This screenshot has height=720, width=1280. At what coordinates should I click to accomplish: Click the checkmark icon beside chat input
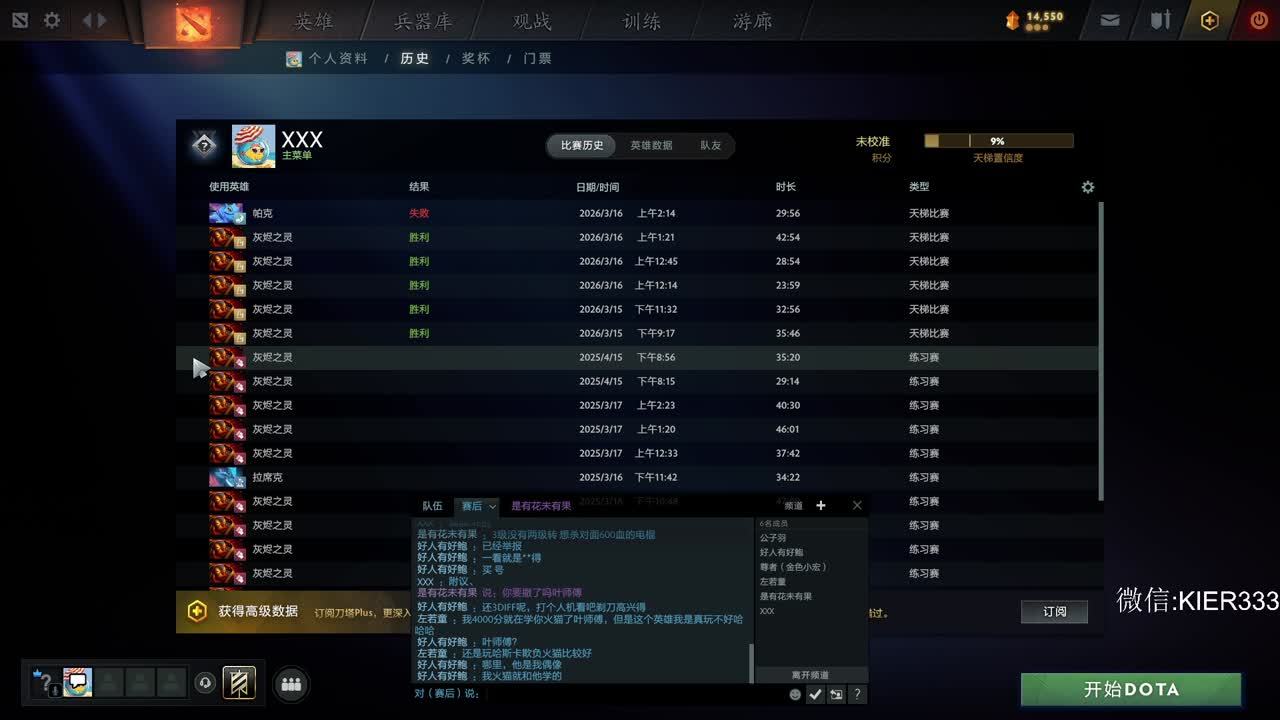[816, 694]
